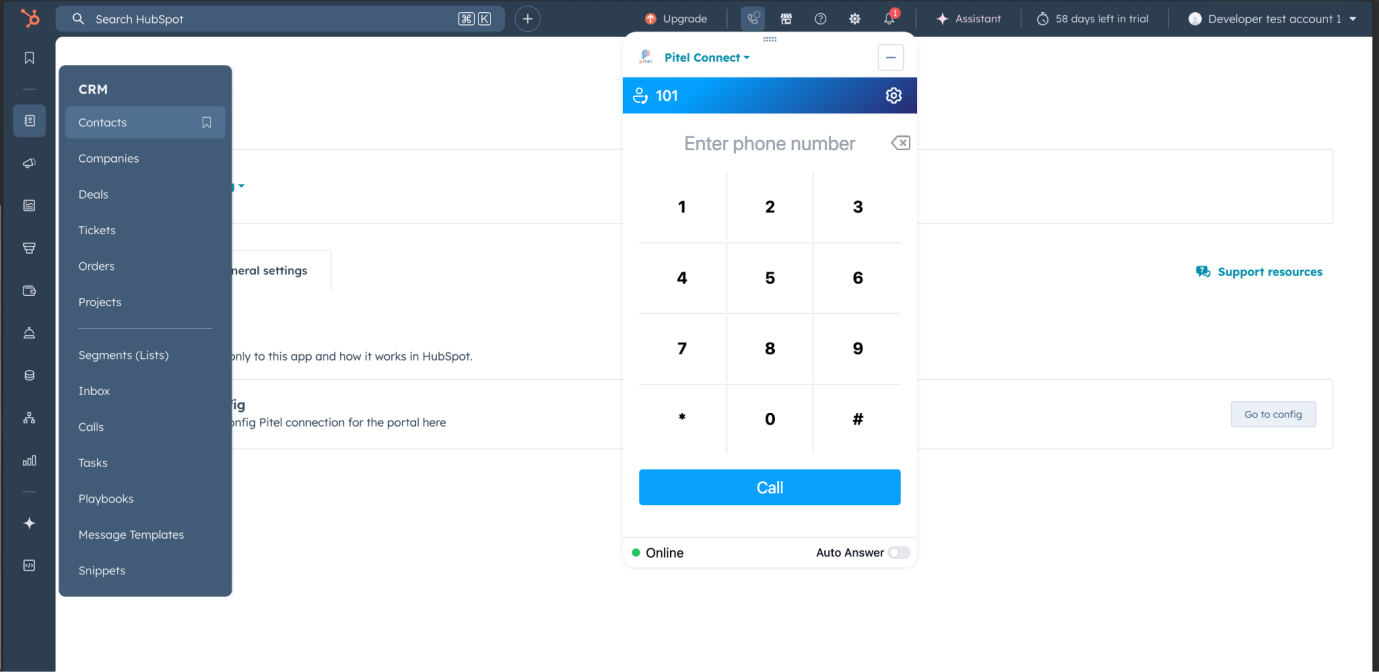Open the Help question-mark icon

pos(820,18)
